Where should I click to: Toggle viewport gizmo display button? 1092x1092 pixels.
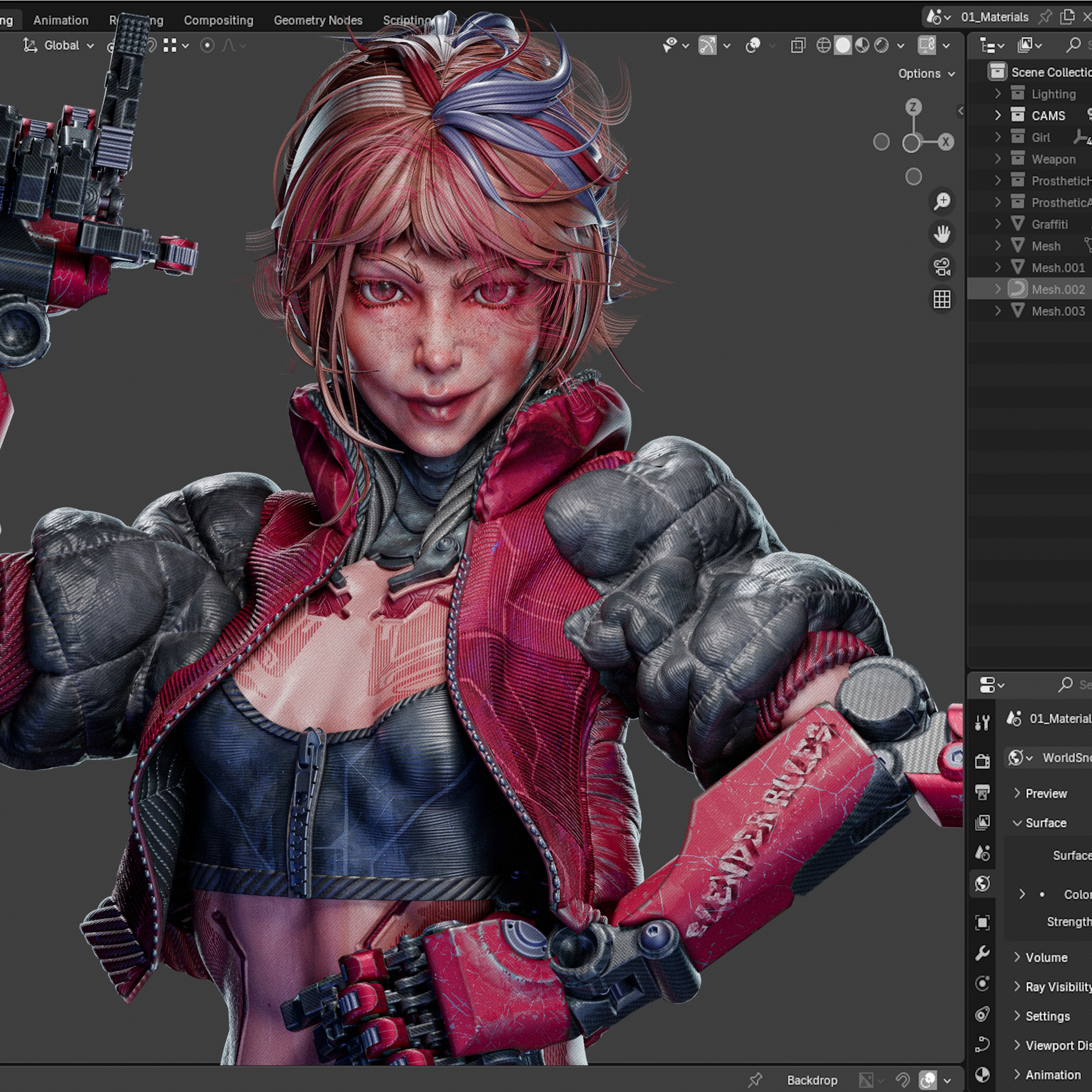pyautogui.click(x=707, y=45)
